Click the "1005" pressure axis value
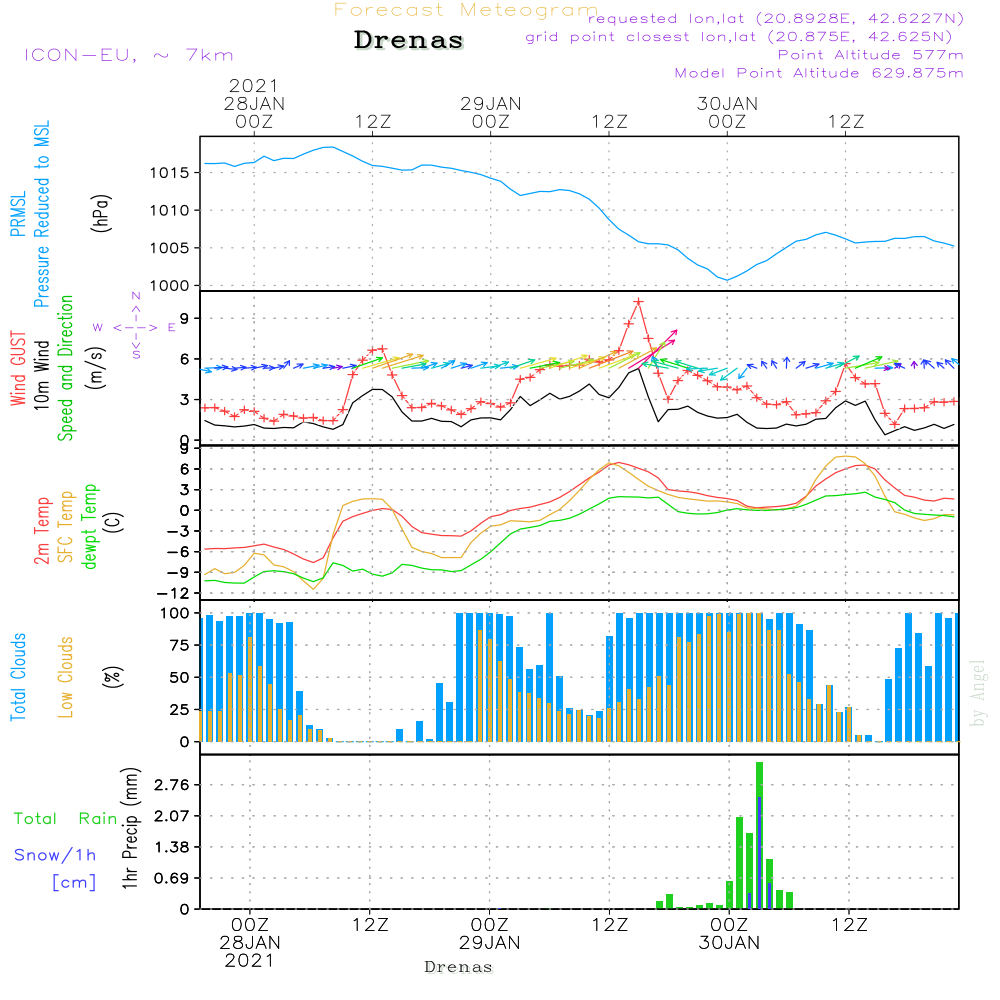Screen dimensions: 1000x1000 coord(169,249)
